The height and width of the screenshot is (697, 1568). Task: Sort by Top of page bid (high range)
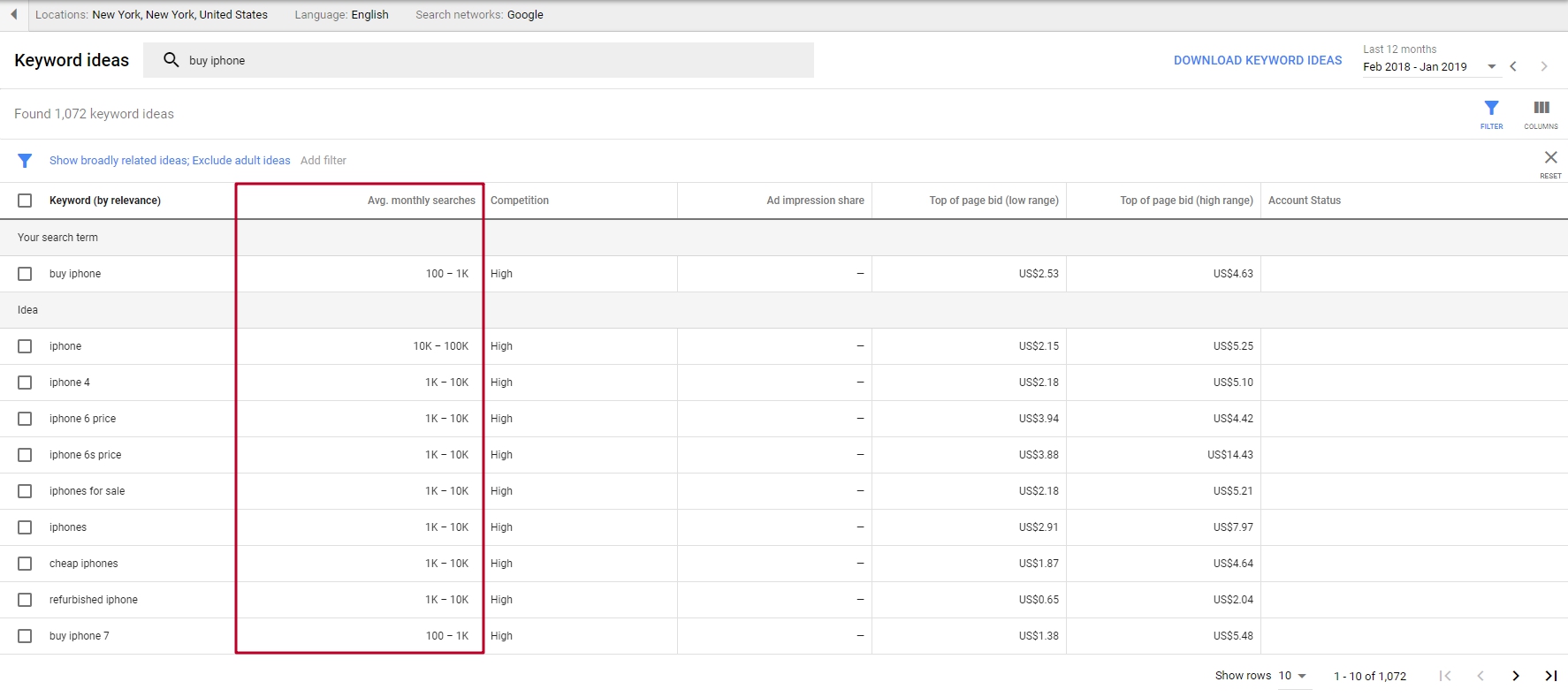(1186, 201)
